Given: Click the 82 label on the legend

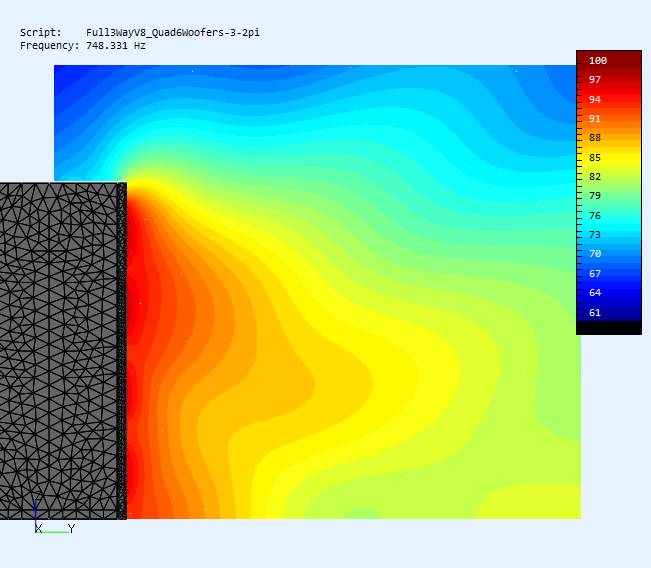Looking at the screenshot, I should (595, 177).
